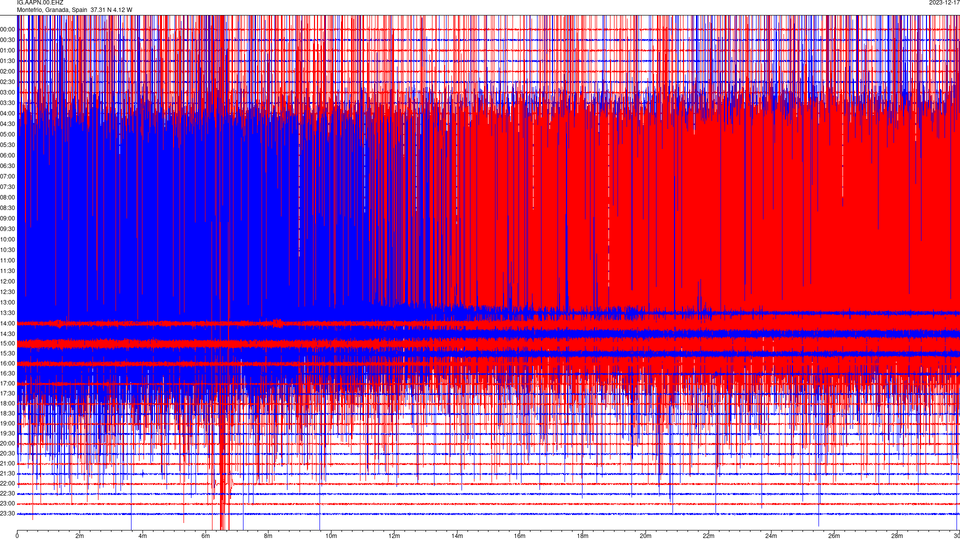960x540 pixels.
Task: Select the 10:00 time row label
Action: pos(7,239)
